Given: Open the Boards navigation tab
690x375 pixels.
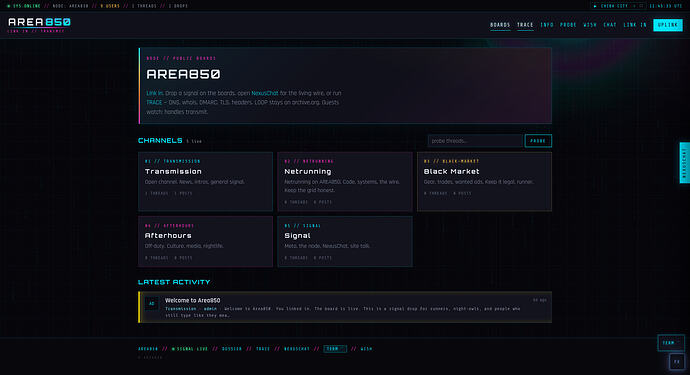Looking at the screenshot, I should tap(500, 25).
